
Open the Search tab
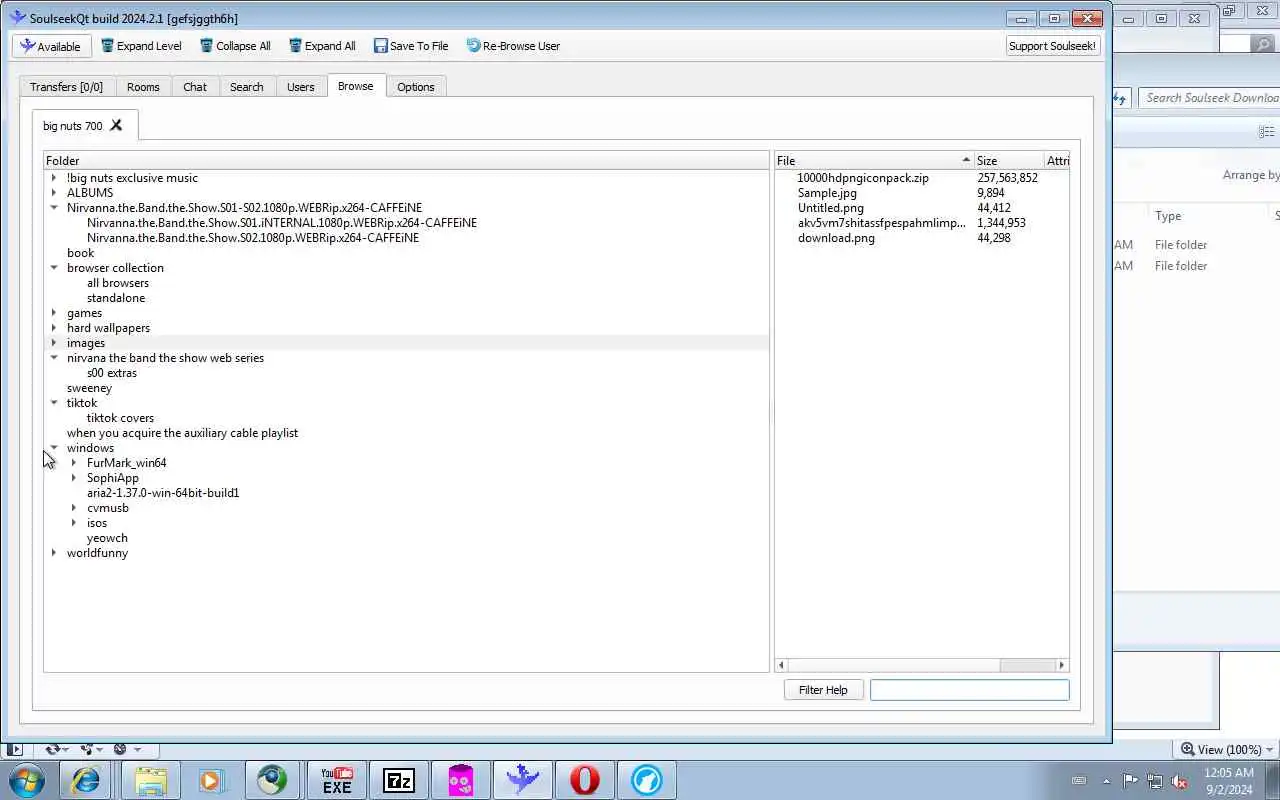[x=247, y=87]
